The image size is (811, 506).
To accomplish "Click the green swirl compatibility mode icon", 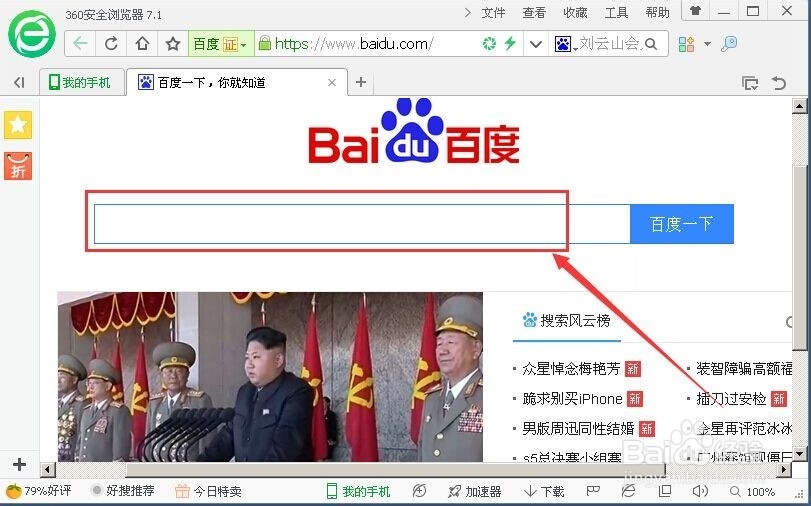I will click(489, 43).
